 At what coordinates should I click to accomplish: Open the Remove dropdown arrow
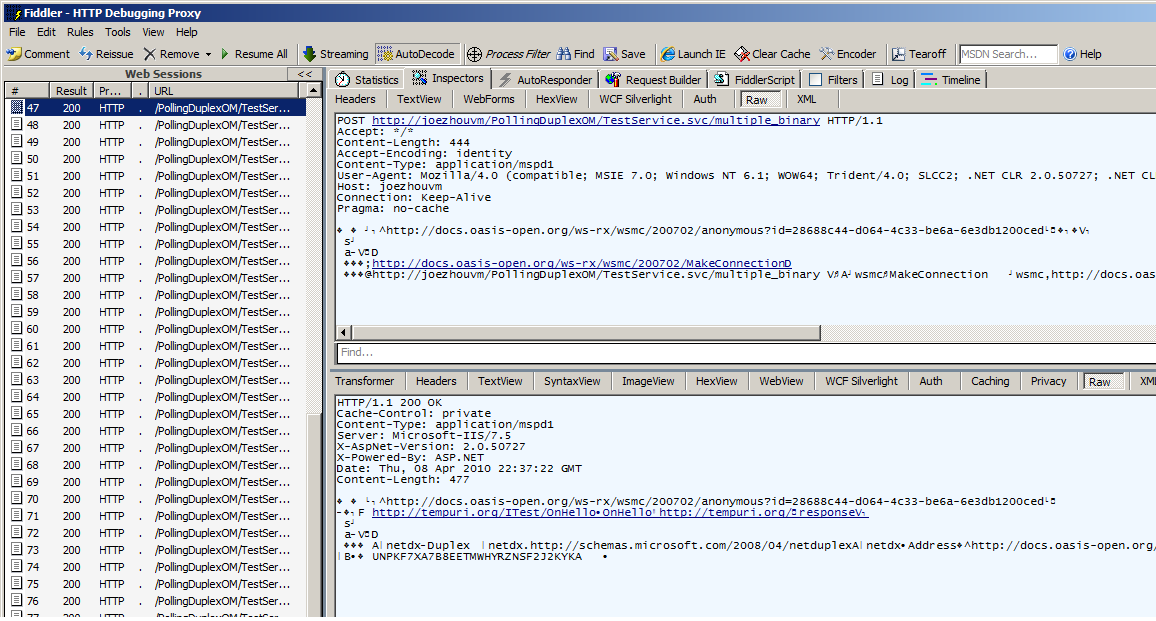coord(208,55)
